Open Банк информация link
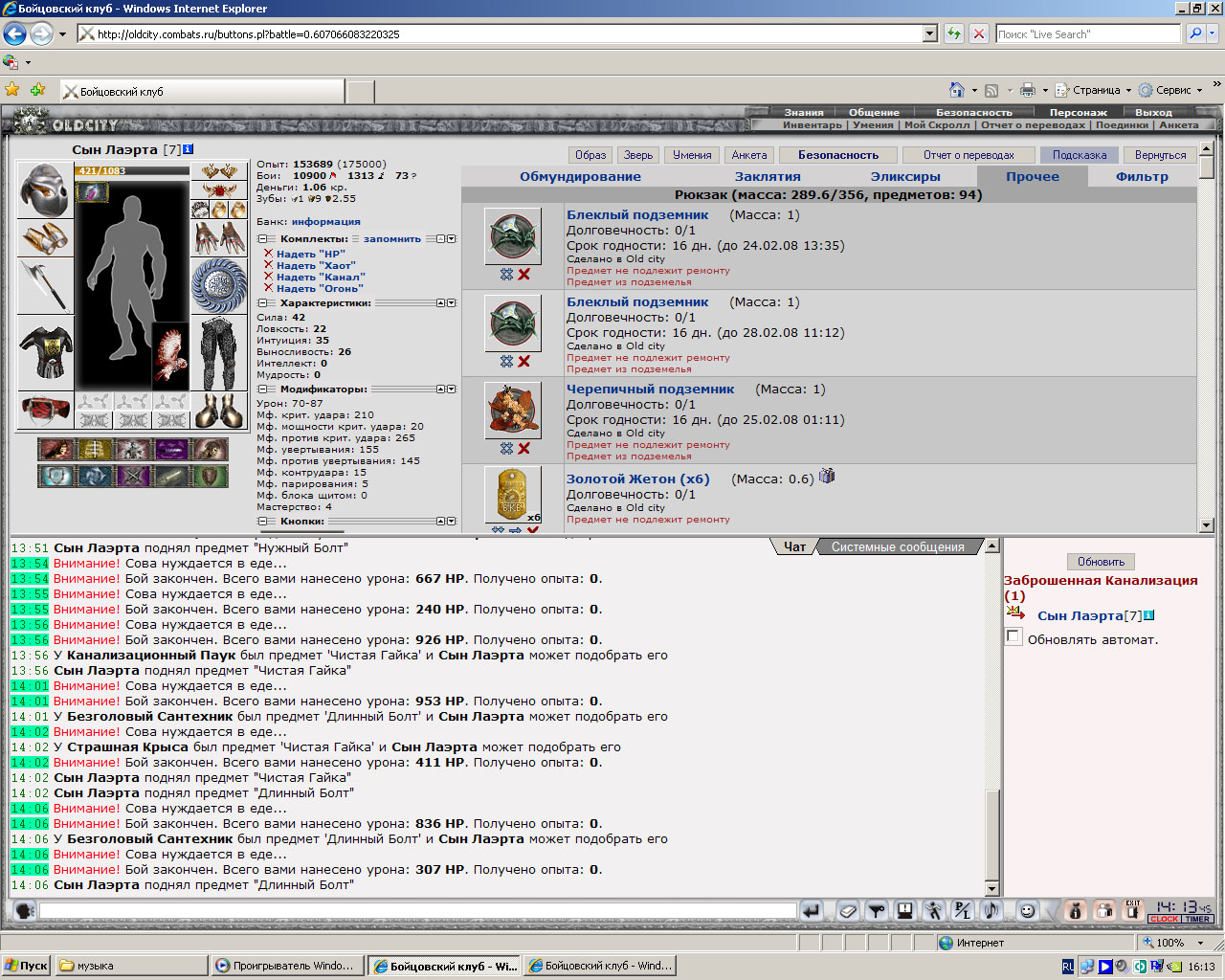The width and height of the screenshot is (1225, 980). tap(325, 221)
